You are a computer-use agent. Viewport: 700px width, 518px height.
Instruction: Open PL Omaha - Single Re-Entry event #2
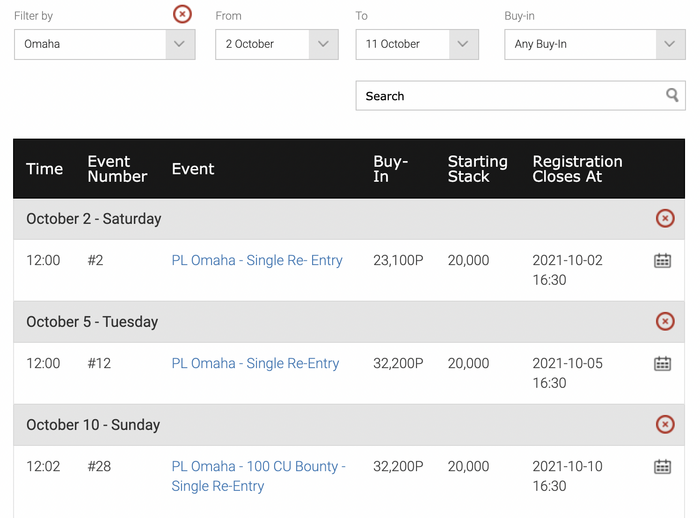257,260
